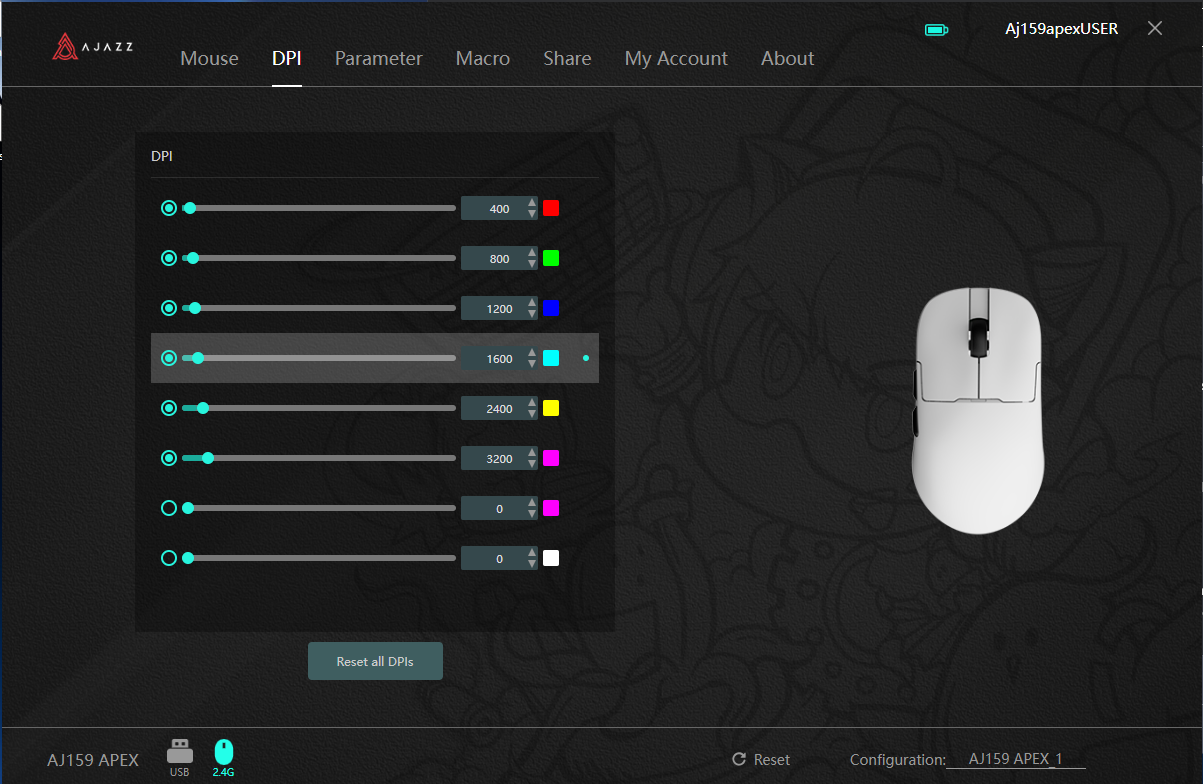The image size is (1203, 784).
Task: Click the Reset text at the bottom
Action: (772, 759)
